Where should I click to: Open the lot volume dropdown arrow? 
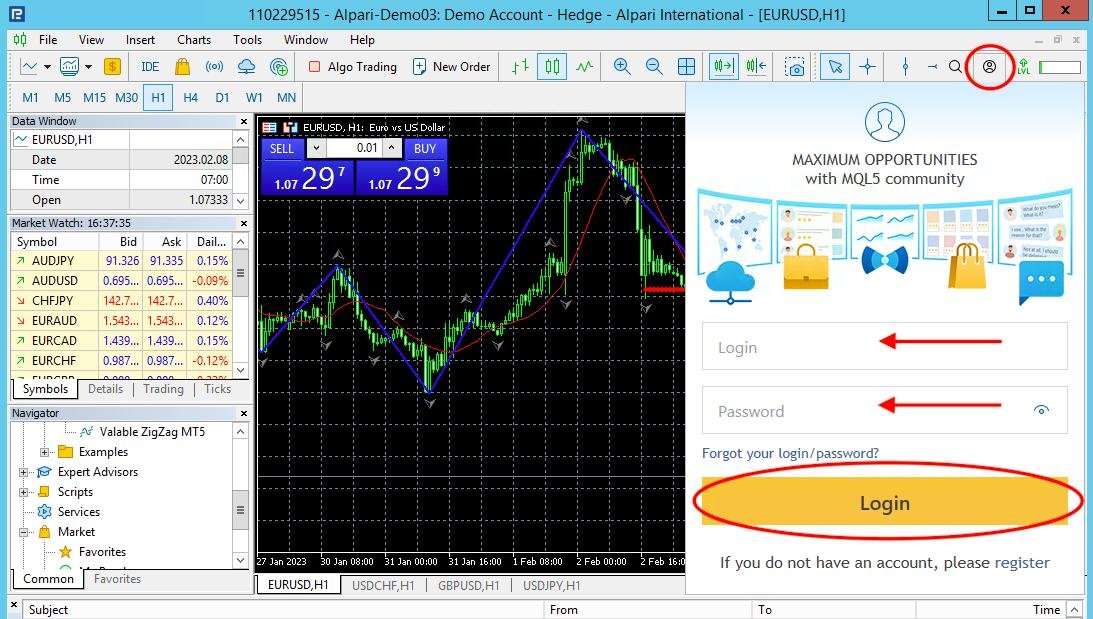[316, 148]
